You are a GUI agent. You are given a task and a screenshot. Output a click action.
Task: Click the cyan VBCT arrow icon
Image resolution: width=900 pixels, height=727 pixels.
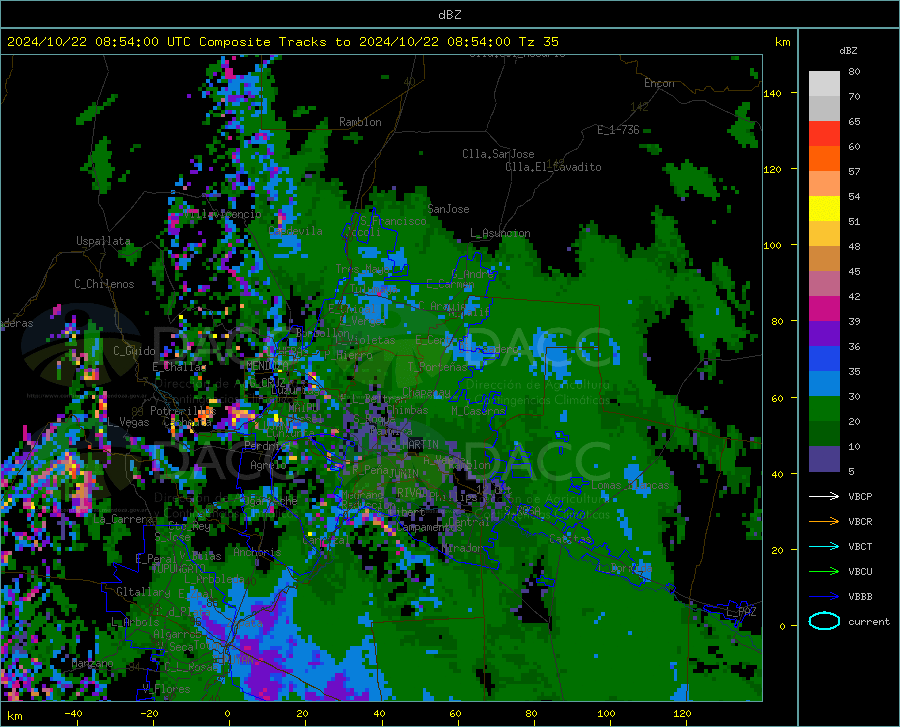pos(824,546)
